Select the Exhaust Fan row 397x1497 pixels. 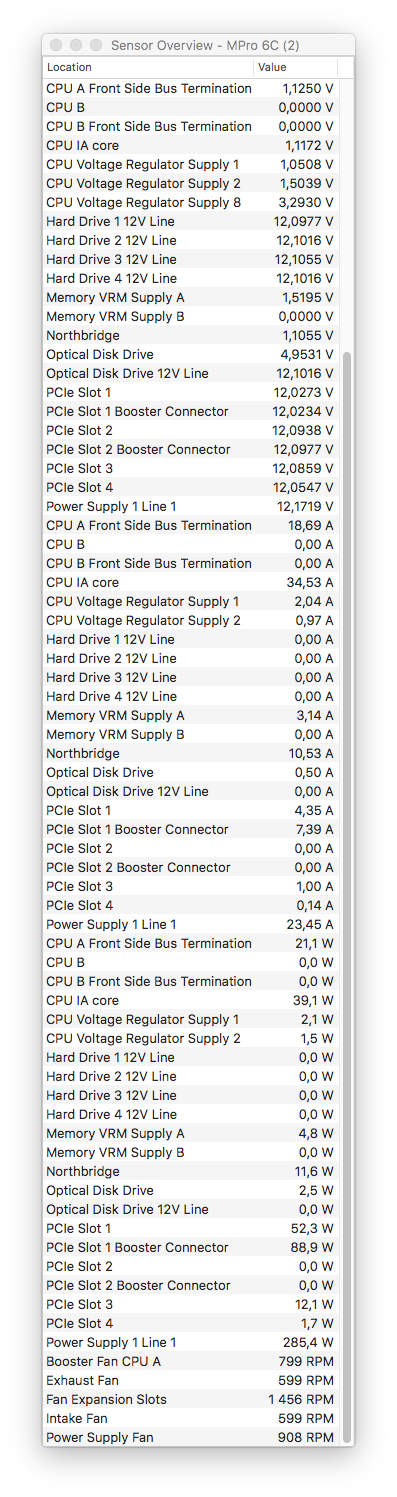click(x=190, y=1380)
